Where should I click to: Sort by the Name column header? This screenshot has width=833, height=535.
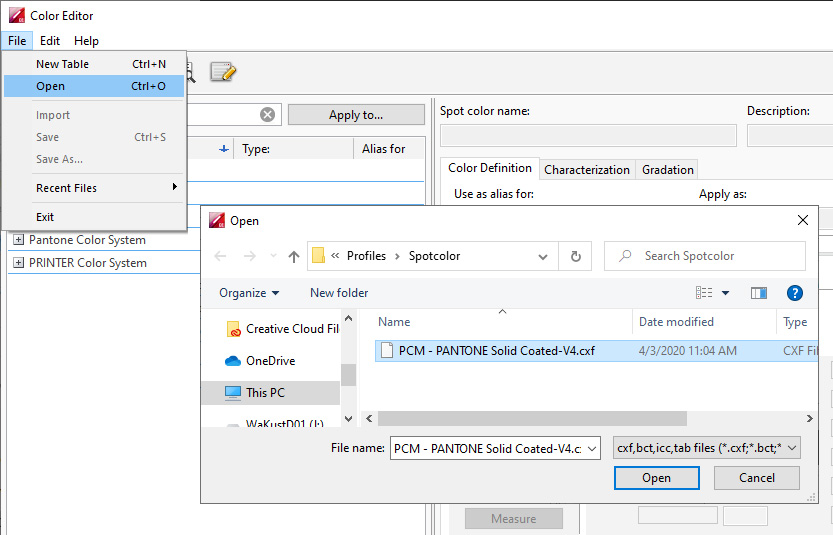(394, 322)
